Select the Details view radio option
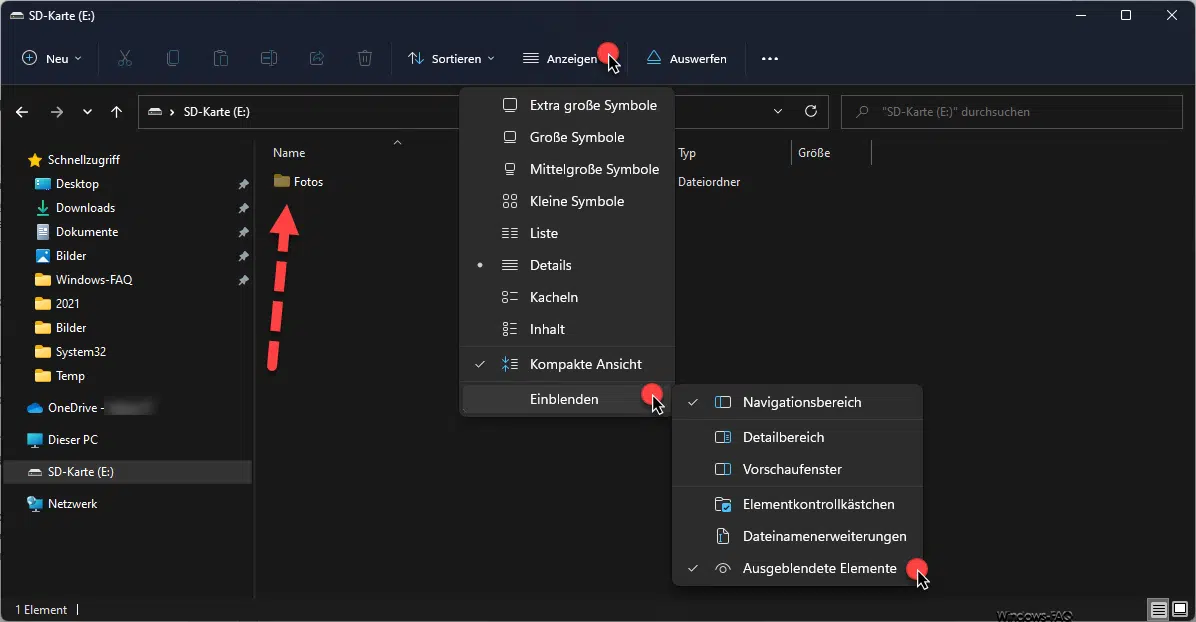 pyautogui.click(x=567, y=266)
